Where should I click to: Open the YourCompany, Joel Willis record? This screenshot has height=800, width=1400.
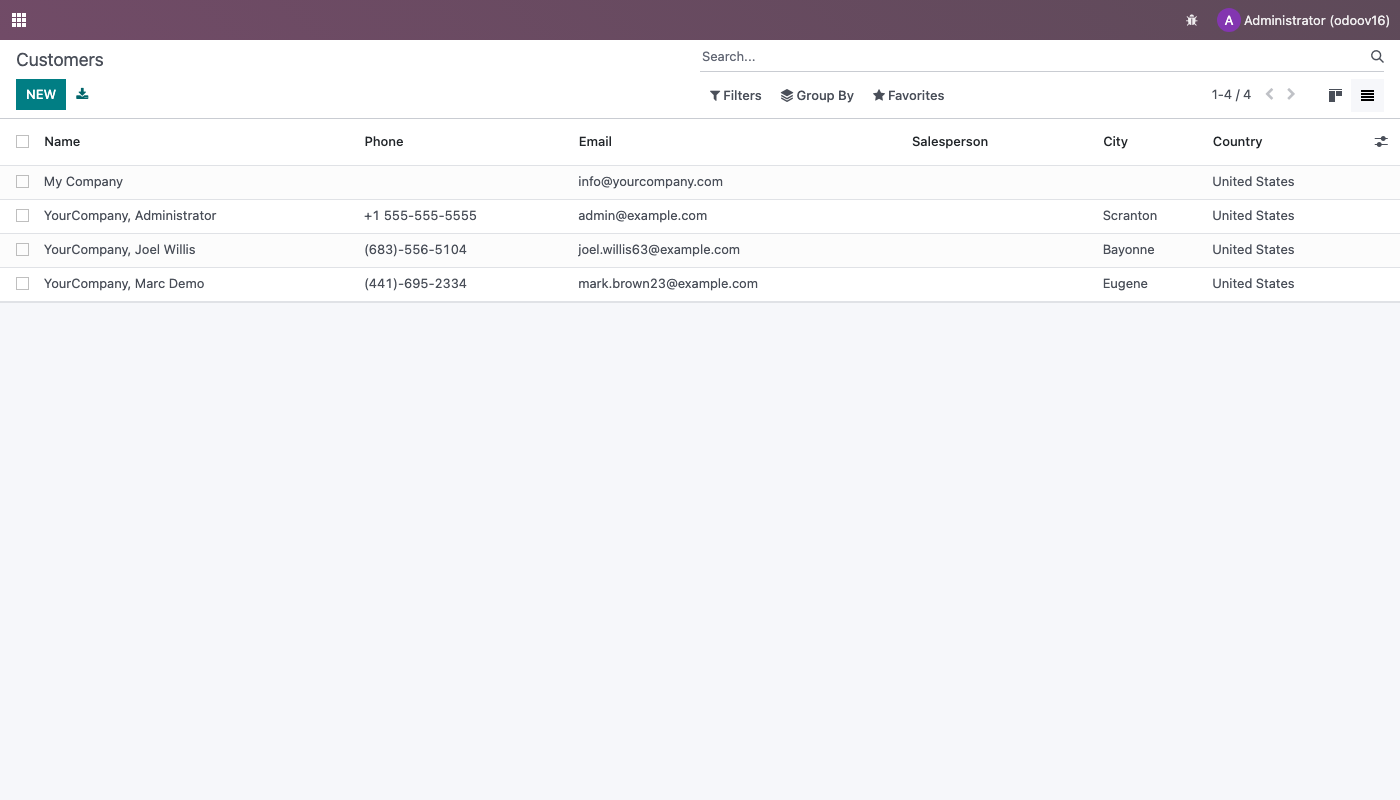click(120, 250)
